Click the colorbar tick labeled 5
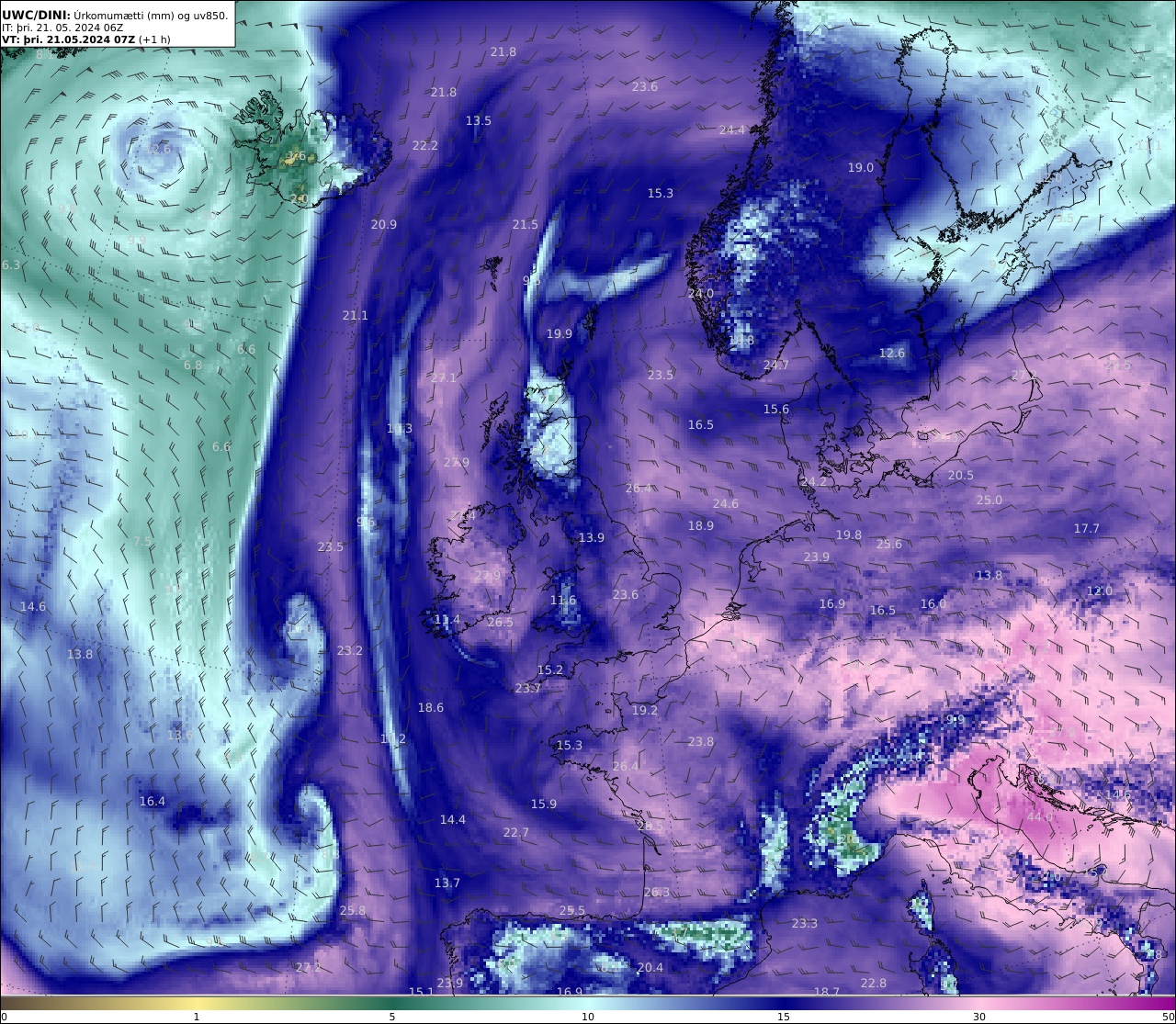The width and height of the screenshot is (1176, 1024). pos(392,1017)
